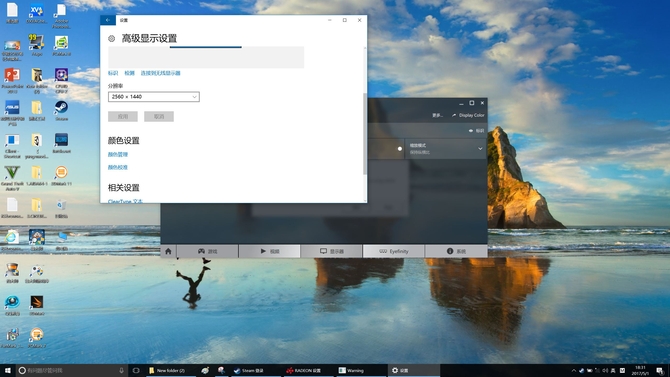Click the Cortana search box on the taskbar
This screenshot has width=670, height=377.
tap(72, 370)
